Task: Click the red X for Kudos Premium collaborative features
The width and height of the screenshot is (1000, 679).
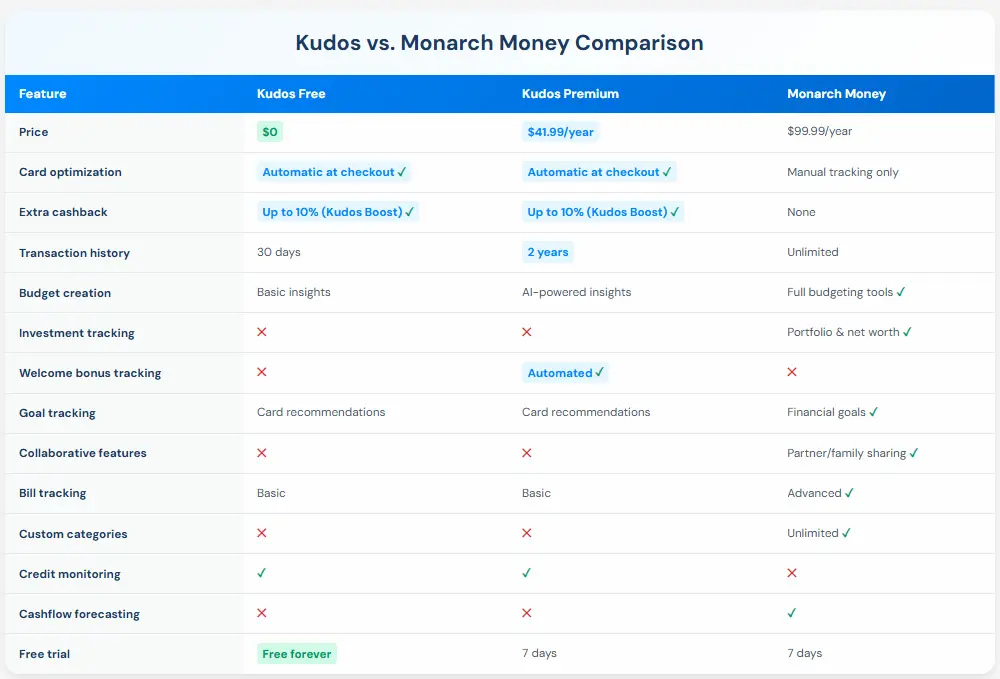Action: (527, 453)
